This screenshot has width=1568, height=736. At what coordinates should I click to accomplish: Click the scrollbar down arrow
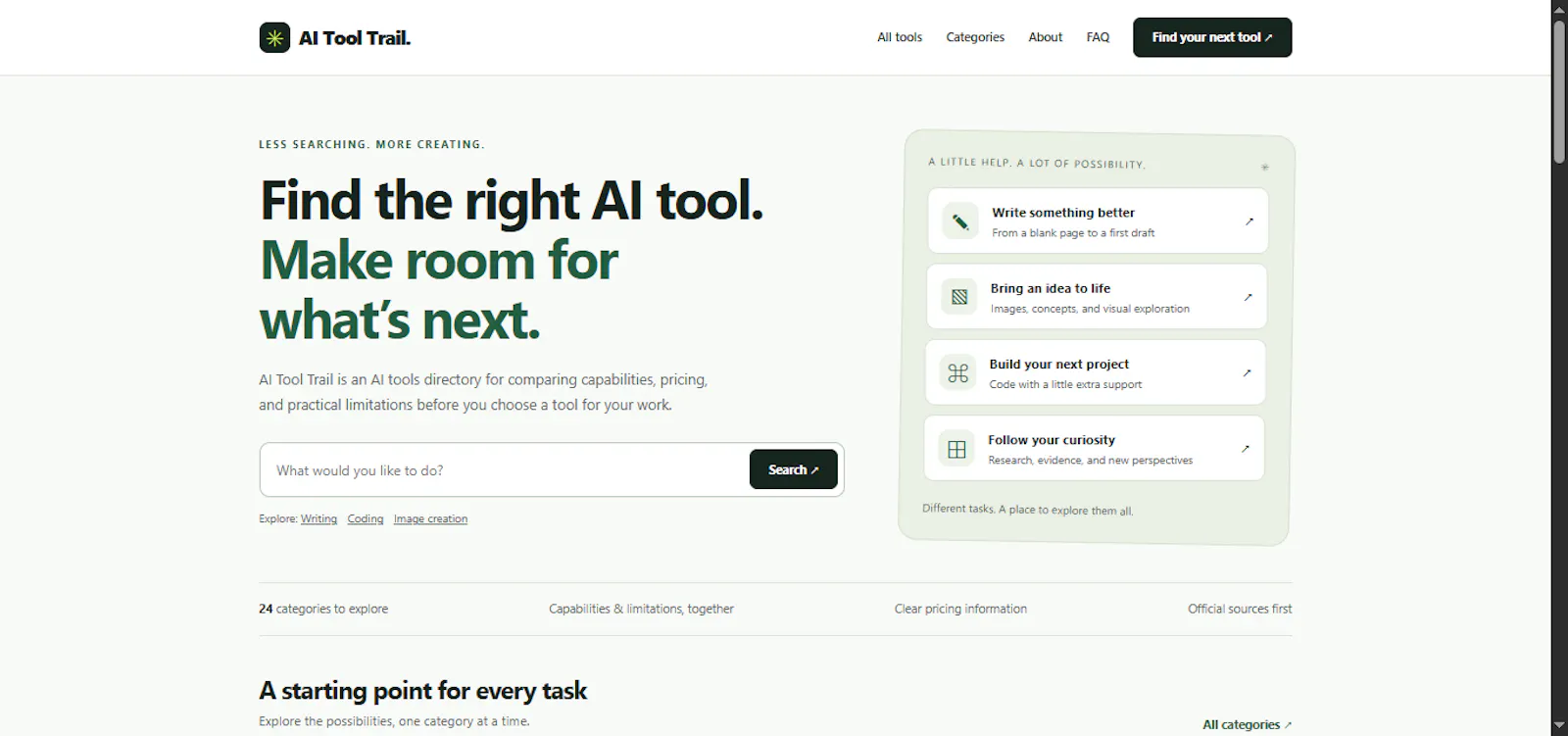click(x=1559, y=727)
